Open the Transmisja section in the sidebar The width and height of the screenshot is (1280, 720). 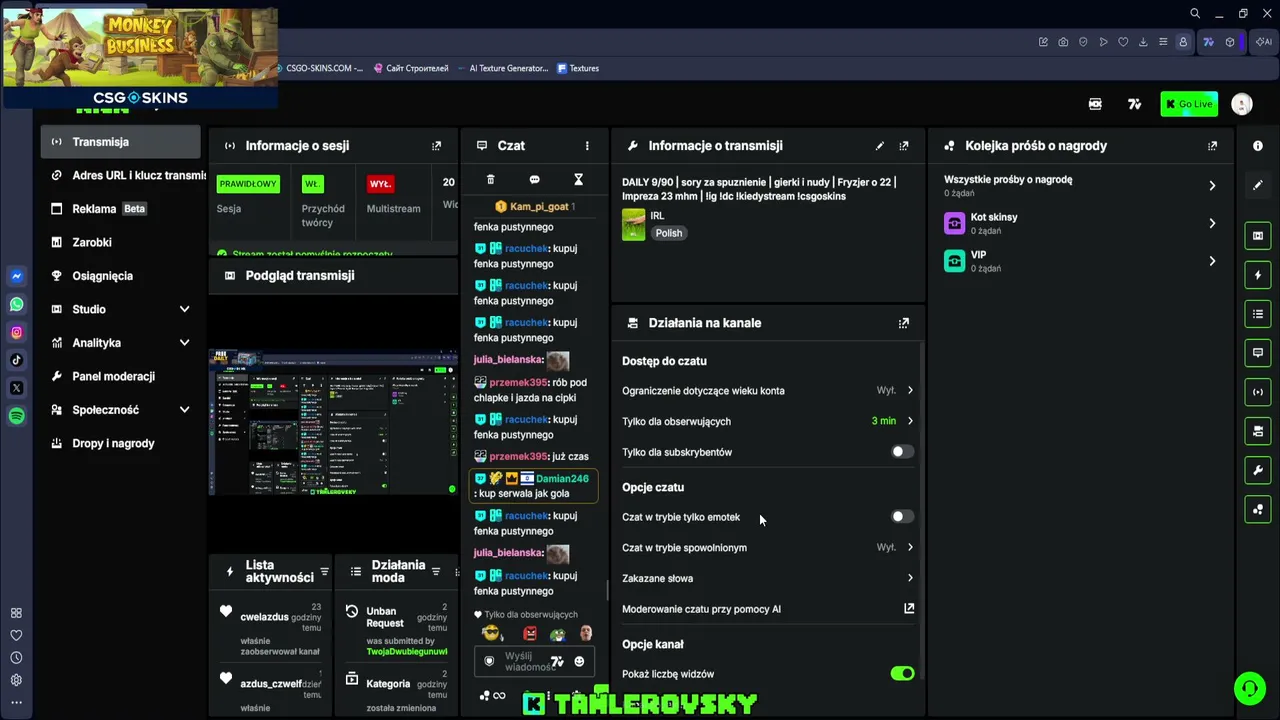coord(121,142)
